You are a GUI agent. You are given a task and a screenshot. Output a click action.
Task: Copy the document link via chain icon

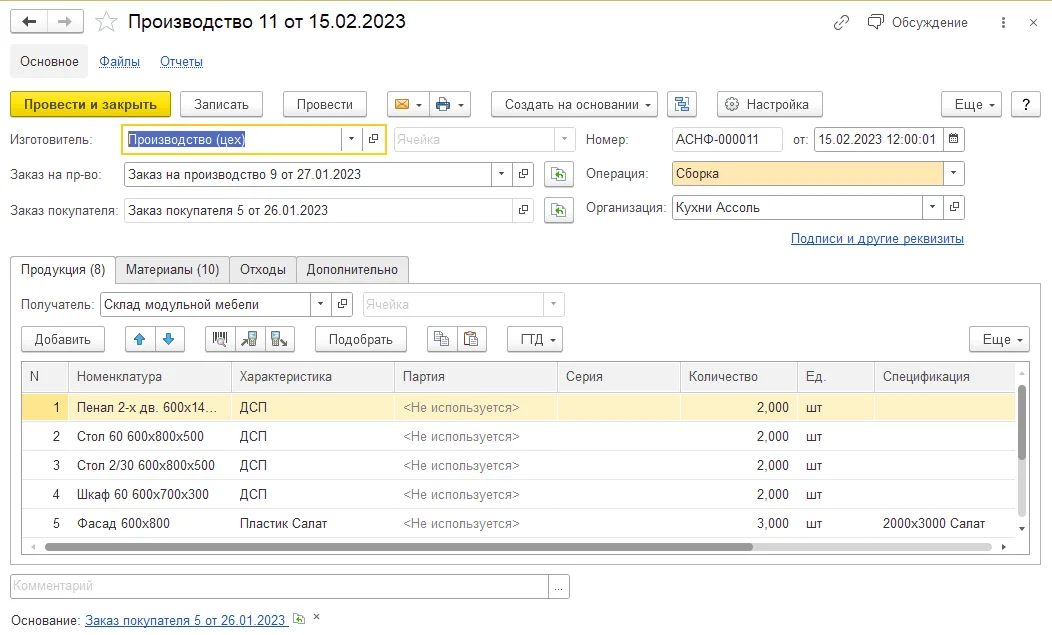point(841,23)
